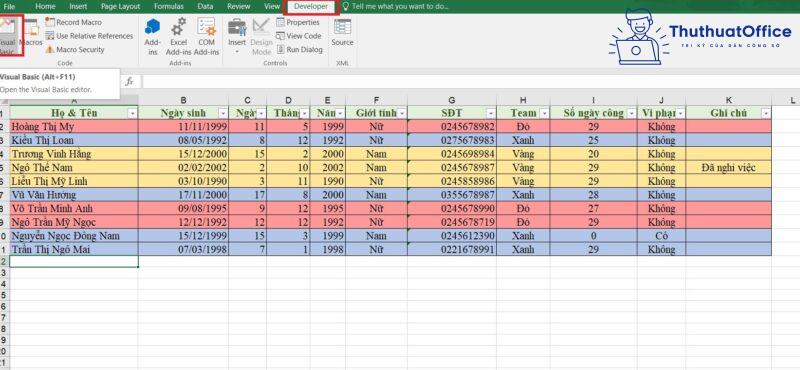Open the Macros dialog
This screenshot has height=370, width=800.
32,32
